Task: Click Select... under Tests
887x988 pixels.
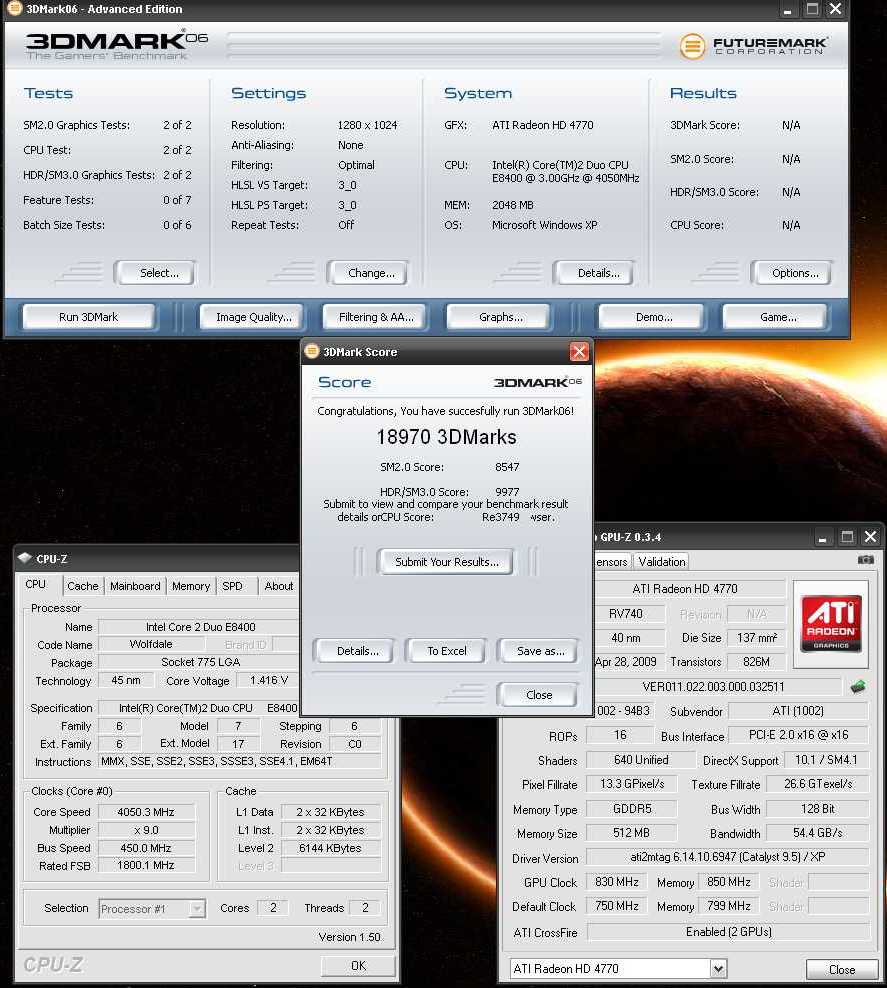Action: point(155,273)
